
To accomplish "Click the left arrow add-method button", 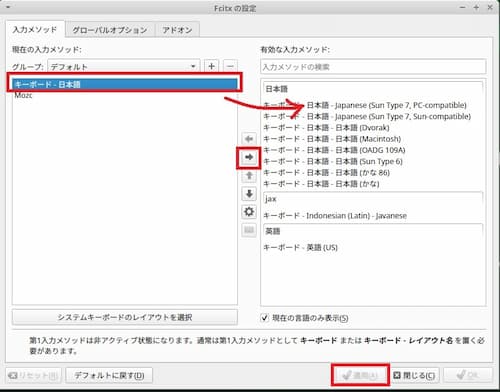I will pos(249,139).
